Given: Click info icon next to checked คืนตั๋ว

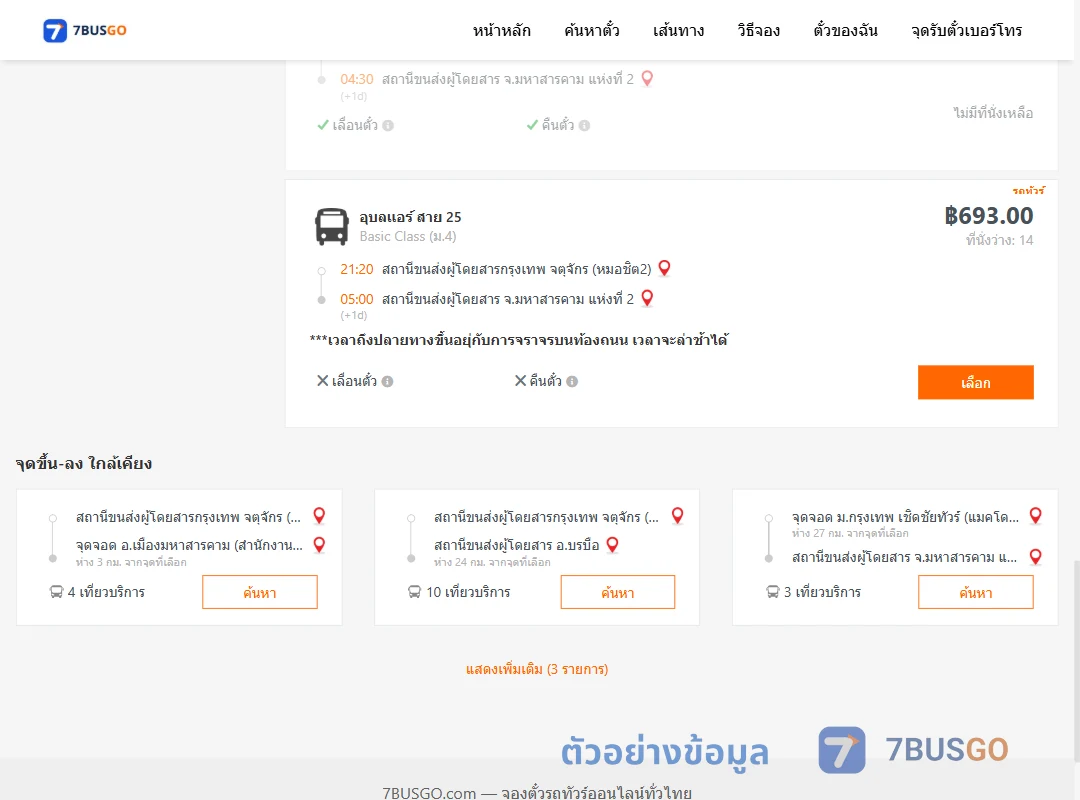Looking at the screenshot, I should pos(585,125).
